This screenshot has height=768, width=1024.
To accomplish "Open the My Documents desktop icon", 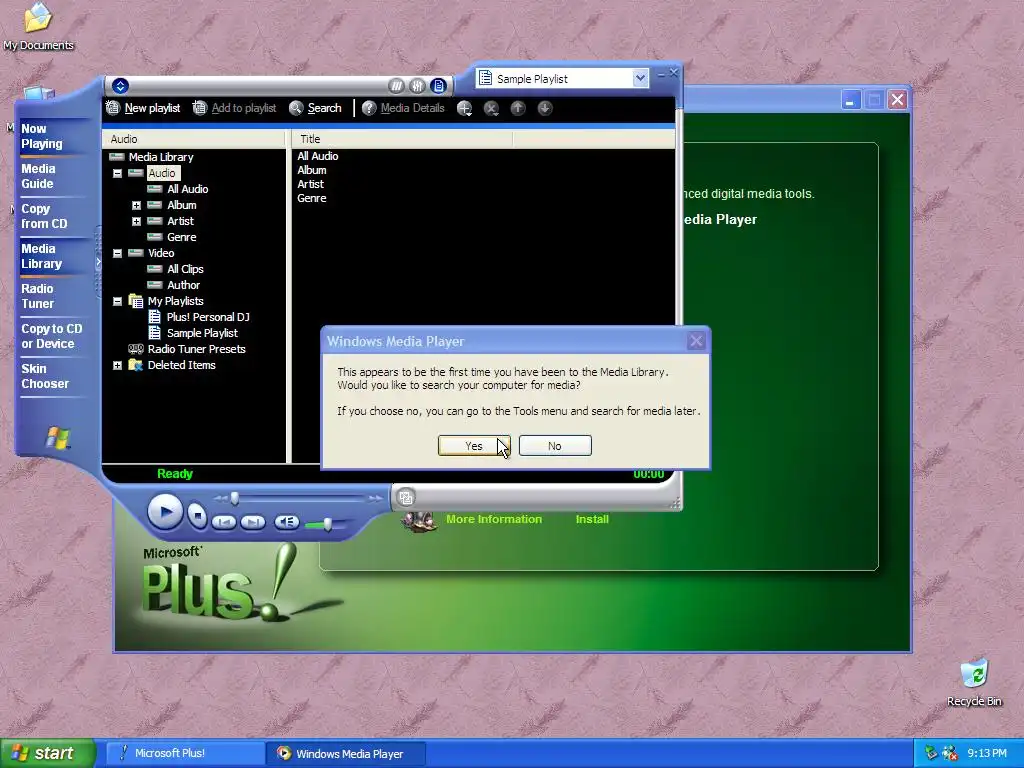I will pos(39,26).
